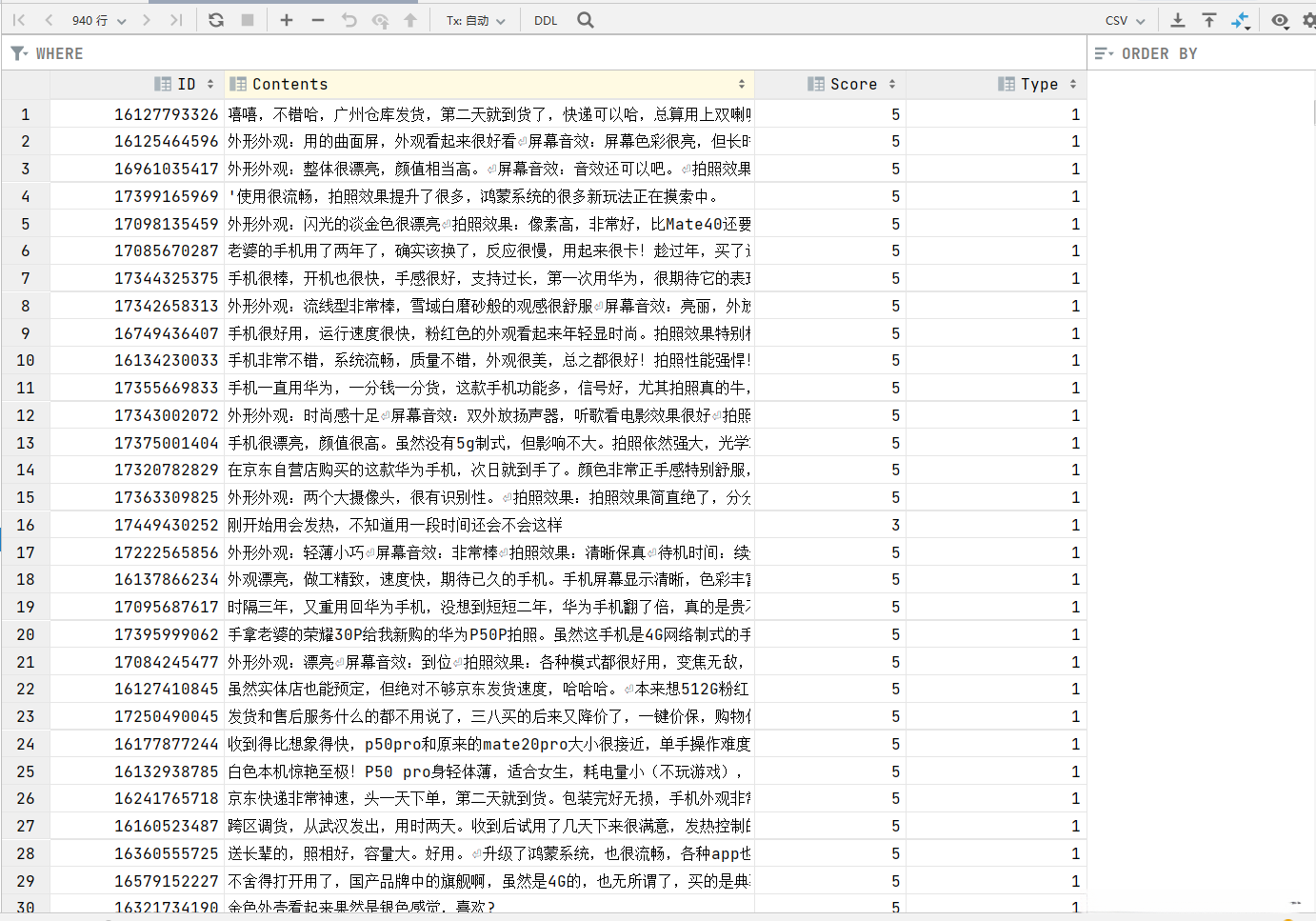Click ID cell 17449430252
The width and height of the screenshot is (1316, 921).
point(137,525)
